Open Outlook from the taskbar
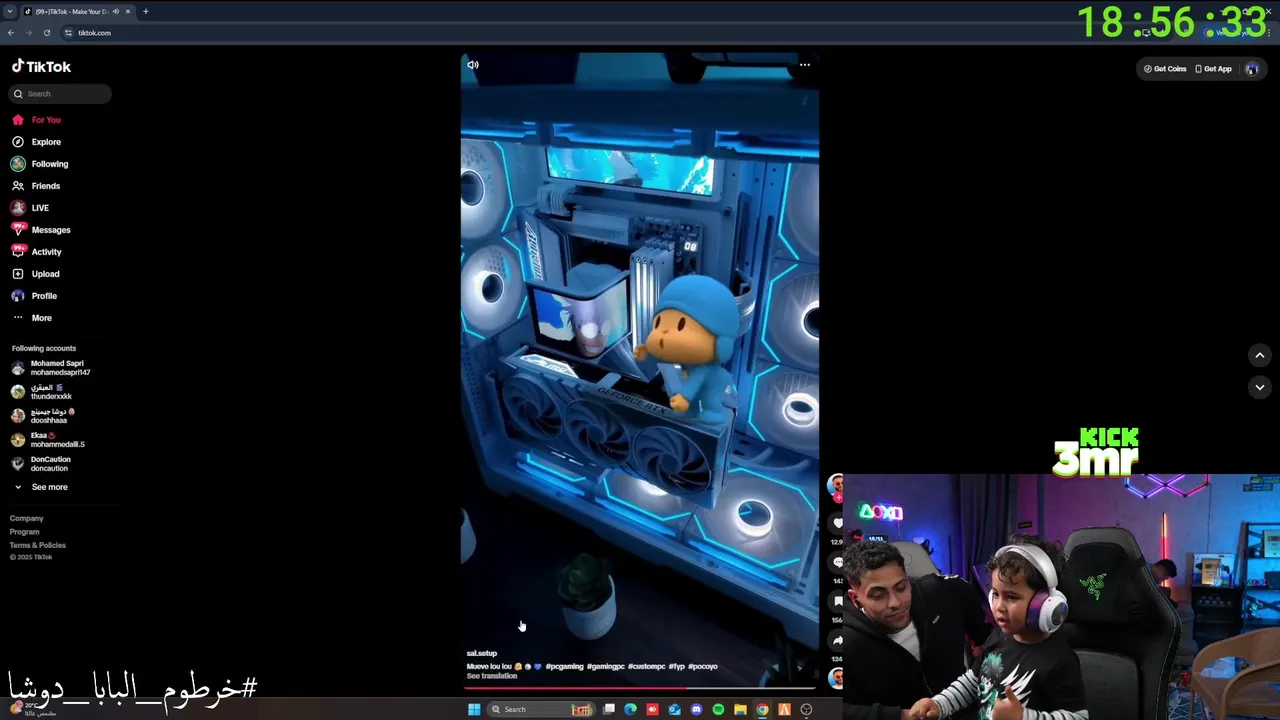 point(674,710)
